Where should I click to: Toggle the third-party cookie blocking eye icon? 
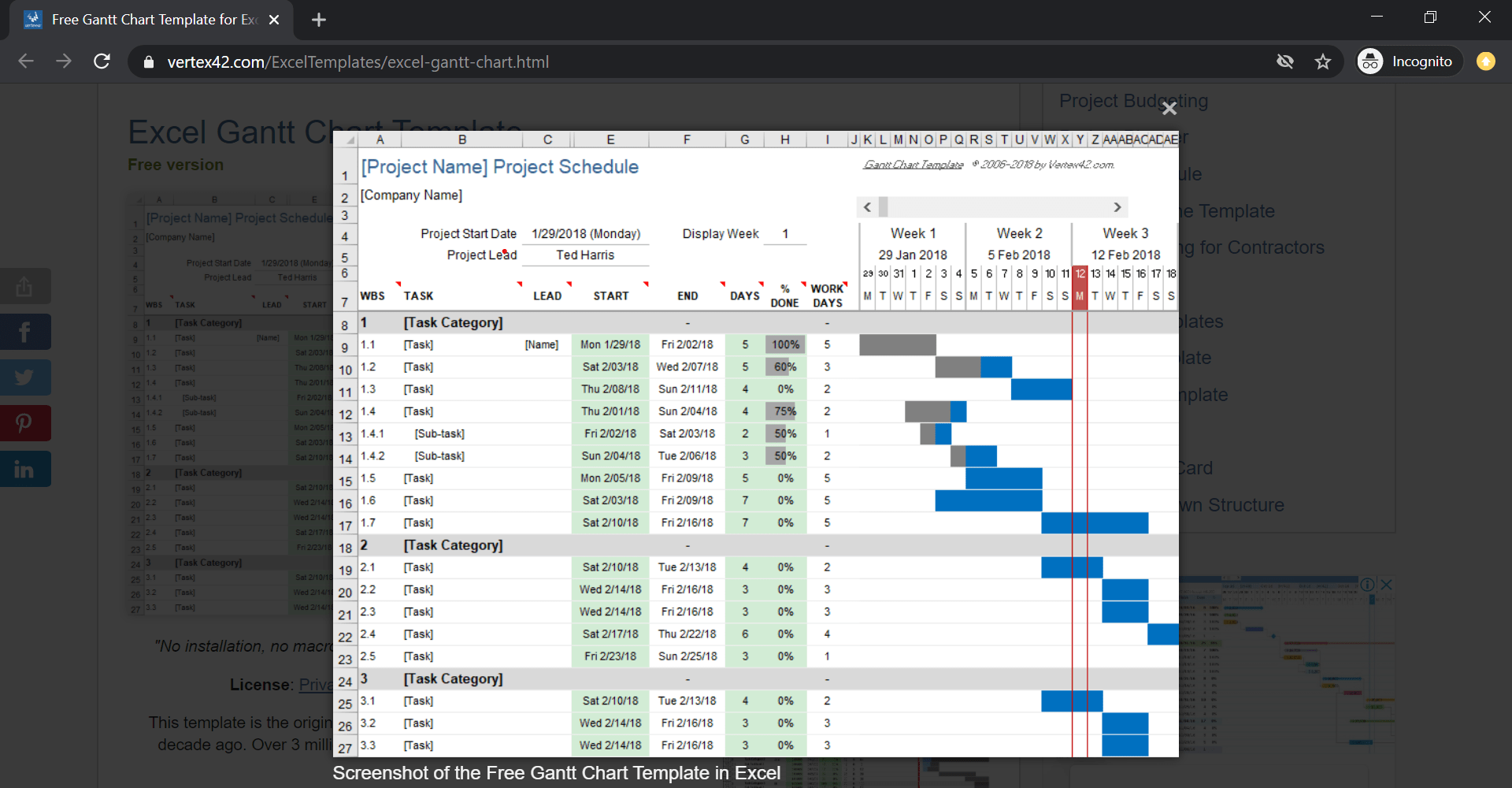tap(1285, 61)
